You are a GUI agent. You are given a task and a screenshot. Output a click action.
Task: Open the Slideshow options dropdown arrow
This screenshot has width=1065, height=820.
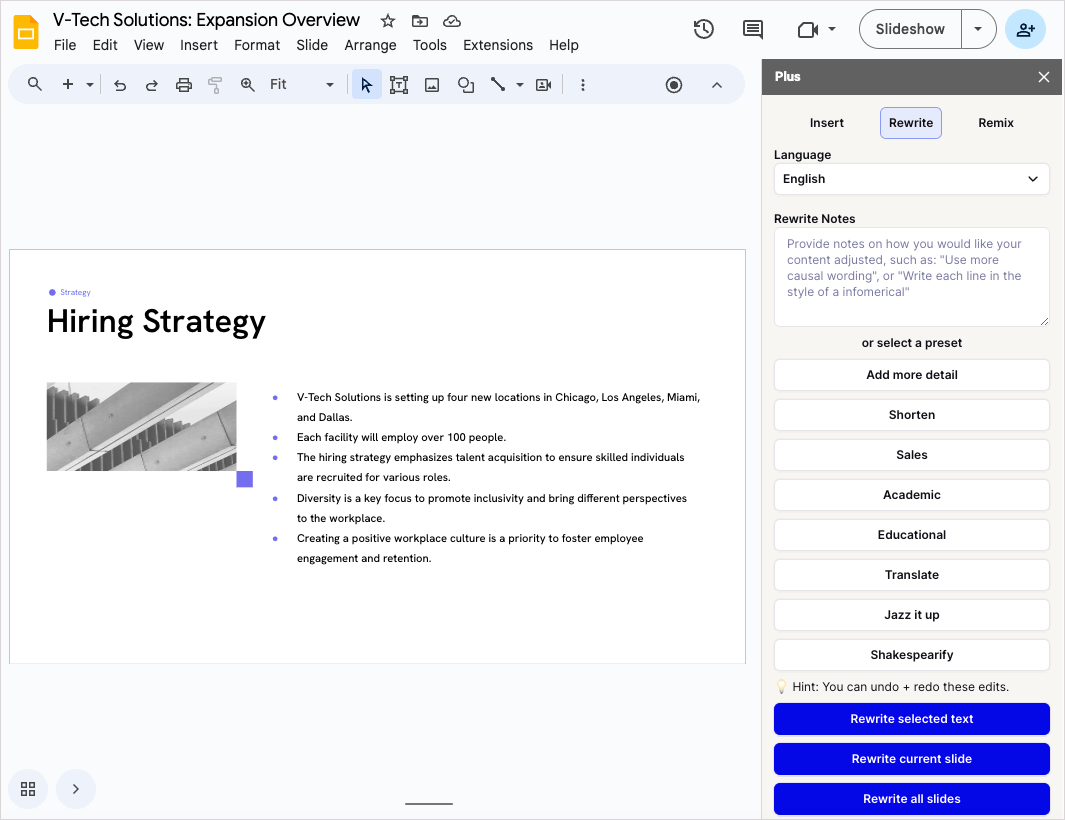[978, 29]
